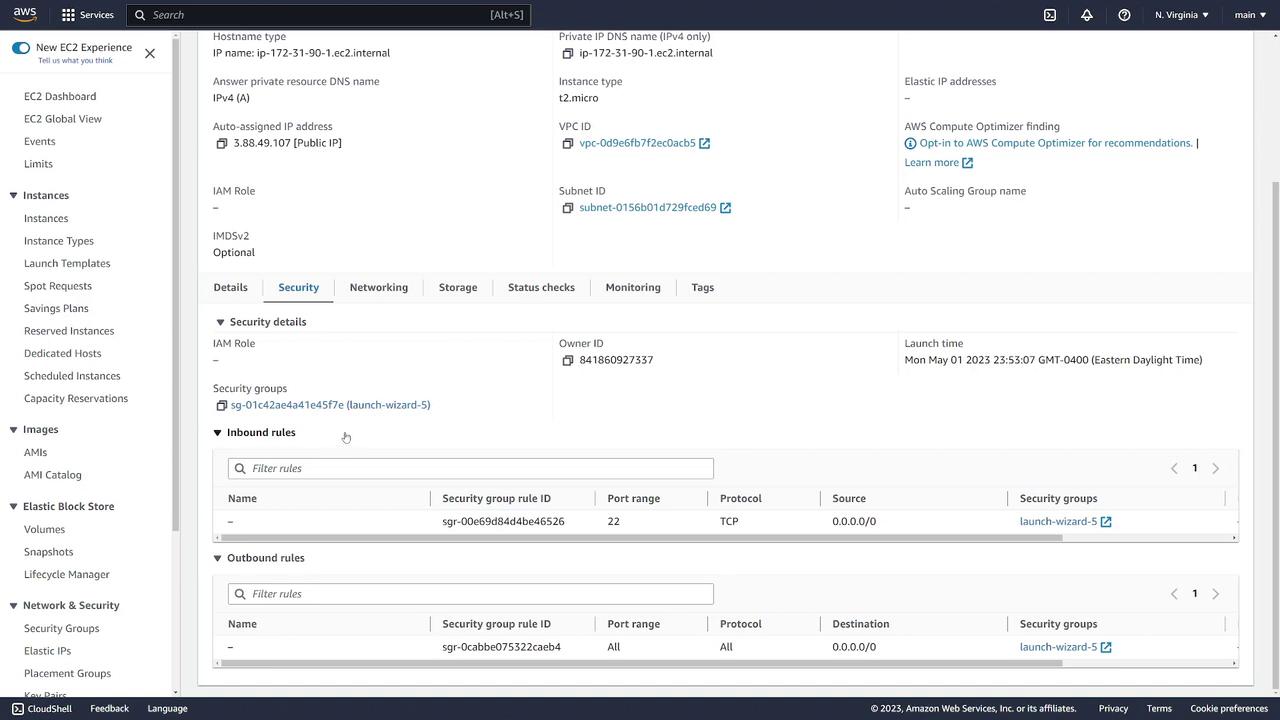1280x720 pixels.
Task: Go to next page of inbound rules
Action: (x=1216, y=468)
